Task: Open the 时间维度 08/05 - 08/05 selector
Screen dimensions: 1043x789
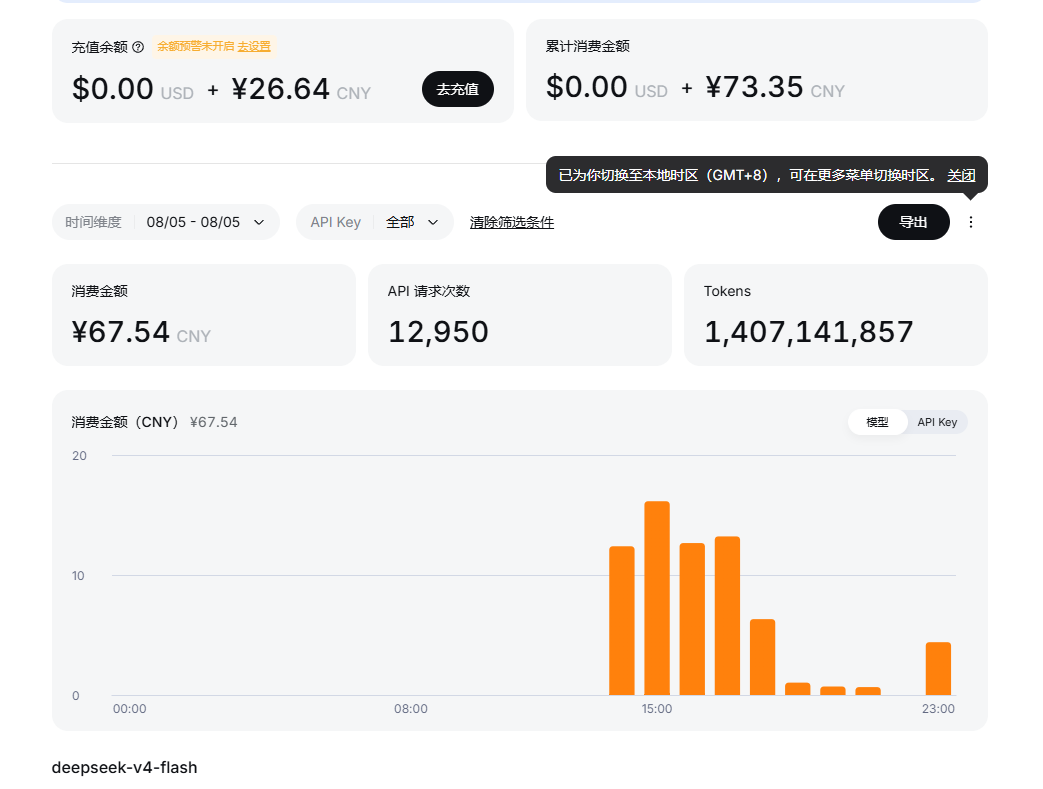Action: coord(166,222)
